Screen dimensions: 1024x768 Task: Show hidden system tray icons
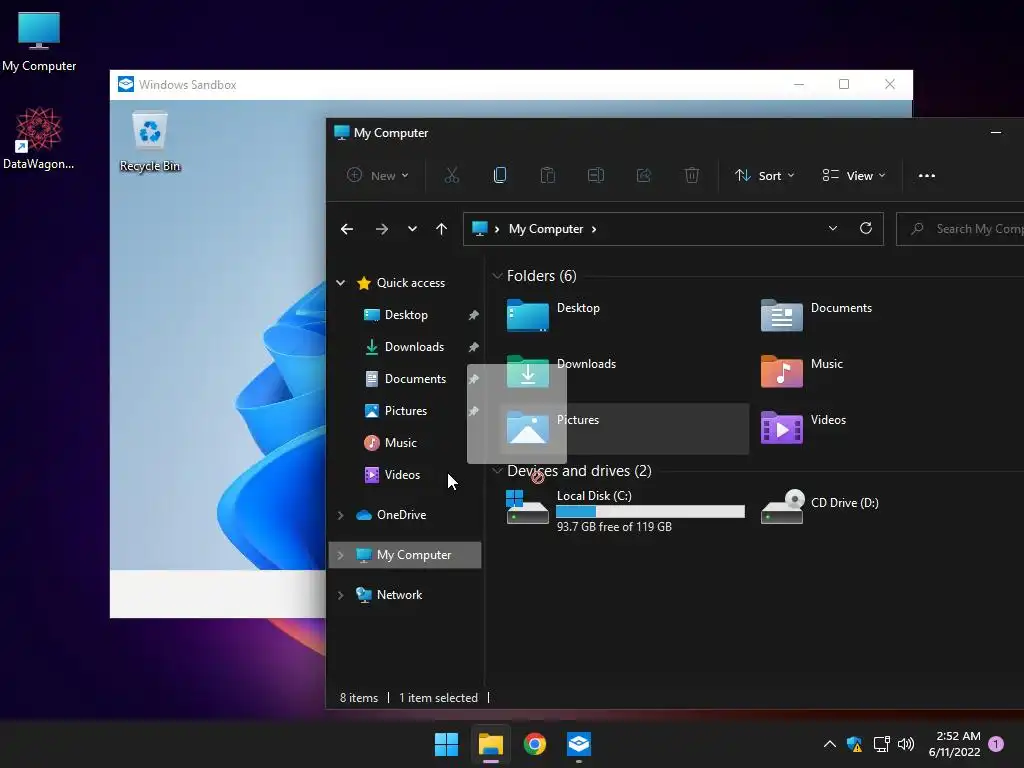pos(829,744)
